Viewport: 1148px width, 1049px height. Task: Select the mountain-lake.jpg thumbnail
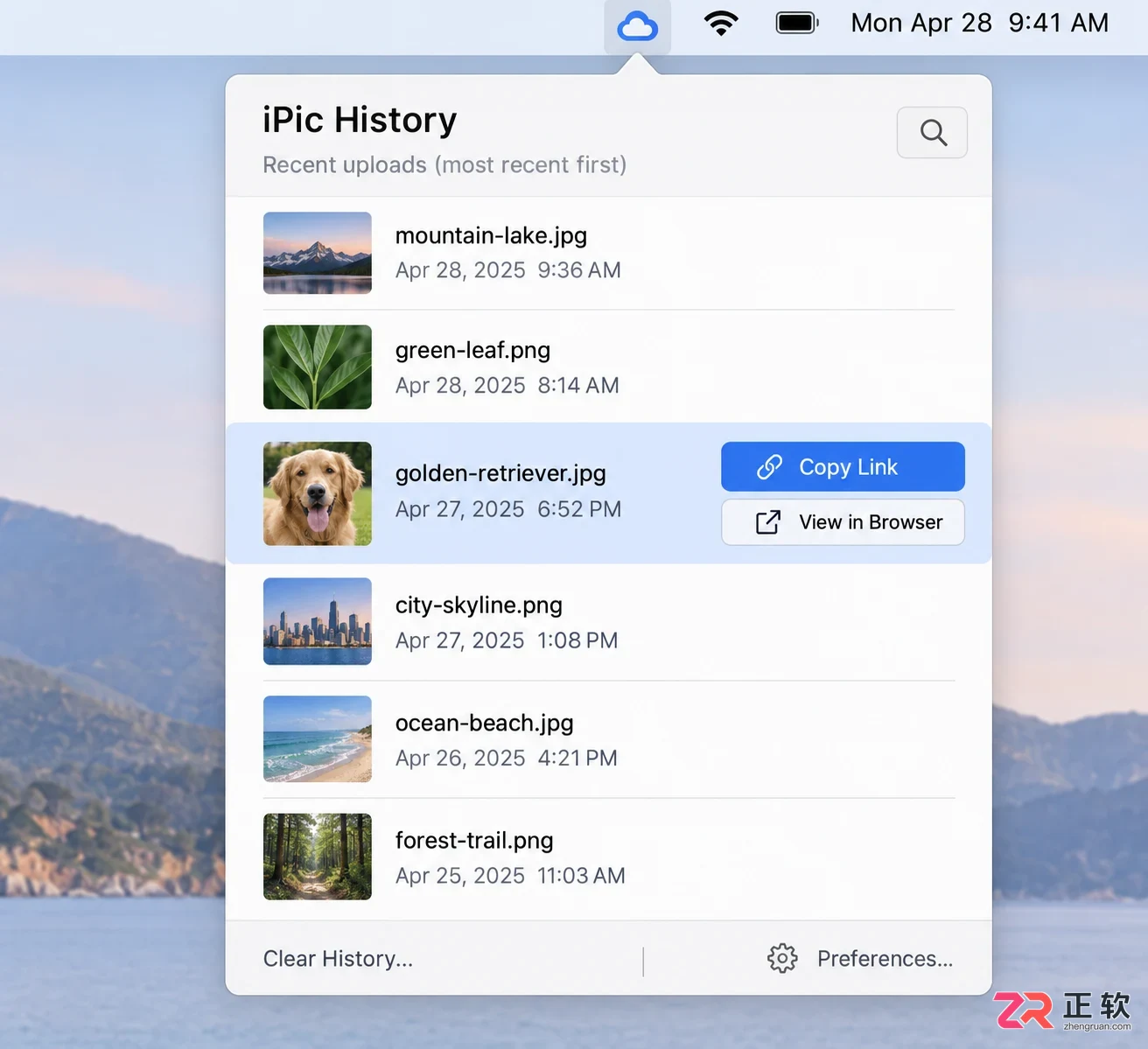point(318,253)
